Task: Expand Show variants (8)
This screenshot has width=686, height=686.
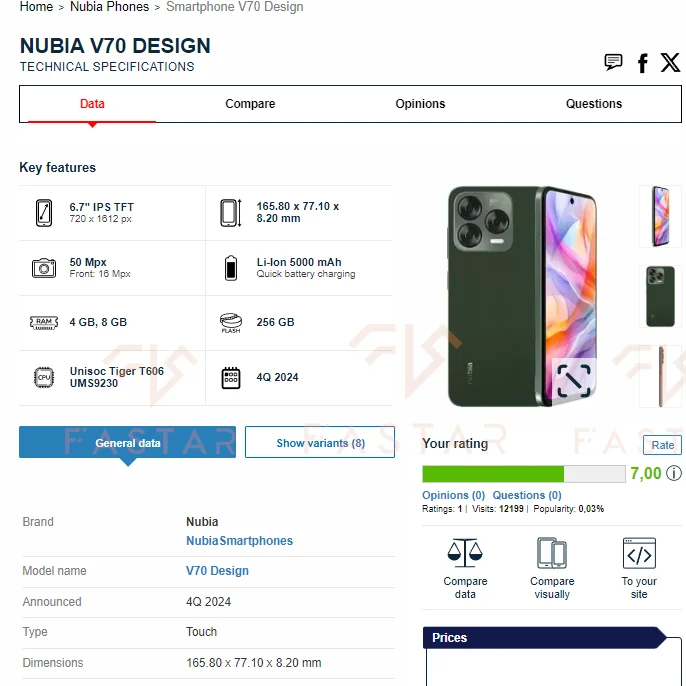Action: [x=320, y=442]
